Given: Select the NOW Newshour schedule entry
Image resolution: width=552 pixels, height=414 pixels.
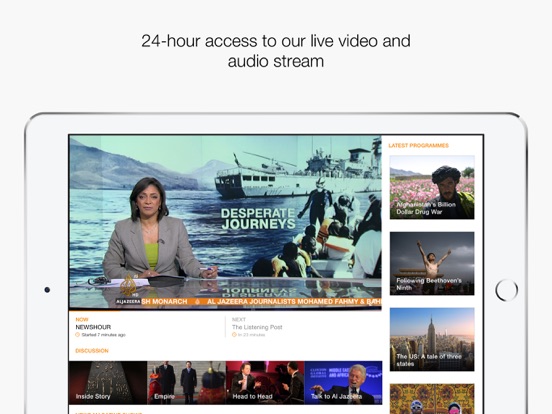Looking at the screenshot, I should pyautogui.click(x=147, y=327).
